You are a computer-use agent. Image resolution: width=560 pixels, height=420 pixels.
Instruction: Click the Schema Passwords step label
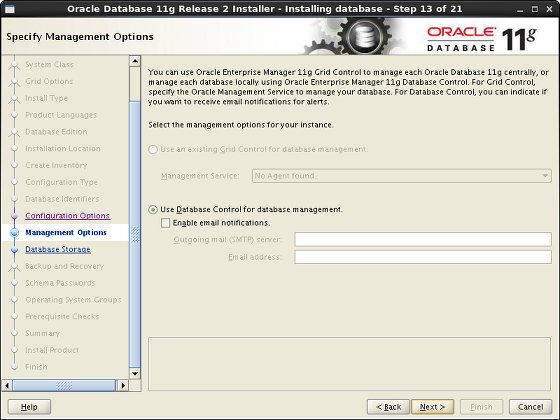(60, 283)
